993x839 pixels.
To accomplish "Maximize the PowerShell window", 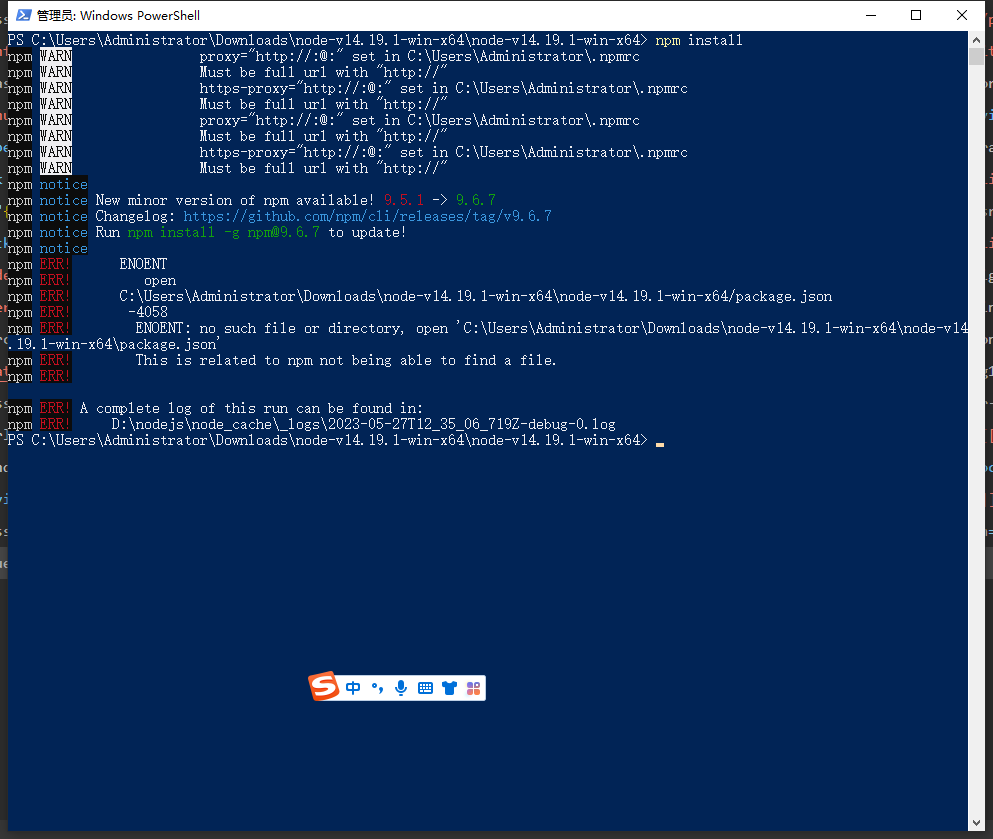I will click(916, 15).
